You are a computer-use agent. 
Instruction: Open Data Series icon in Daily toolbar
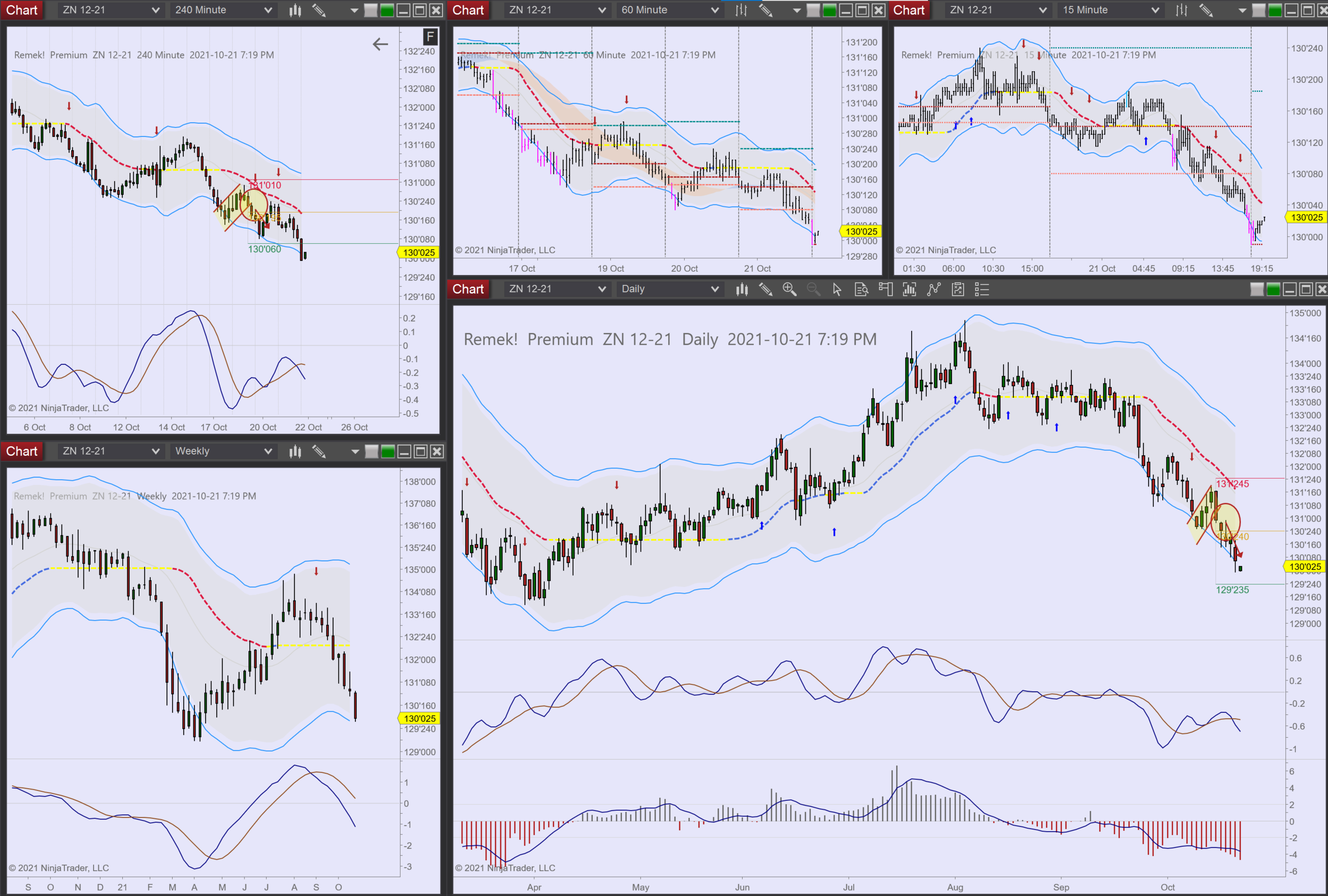coord(909,289)
